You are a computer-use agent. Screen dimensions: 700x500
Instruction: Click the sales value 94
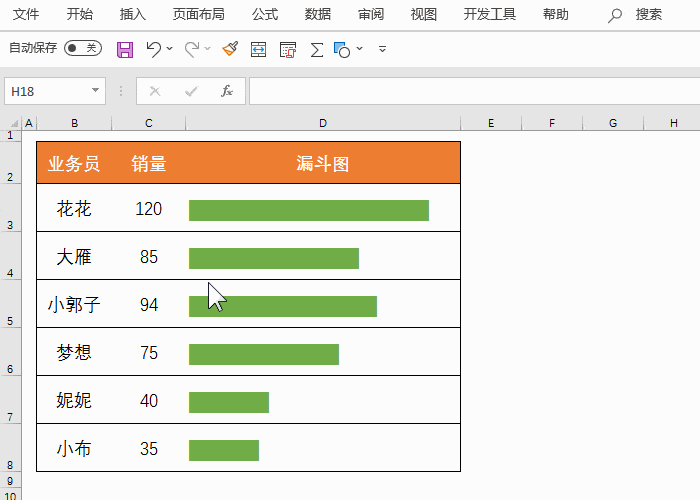tap(149, 304)
